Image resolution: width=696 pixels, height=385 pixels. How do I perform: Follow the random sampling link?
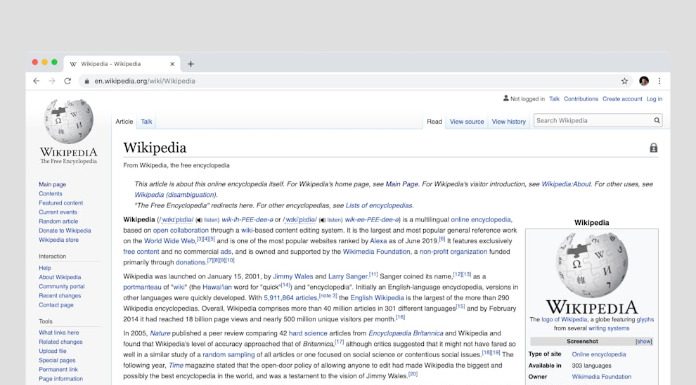[x=229, y=354]
